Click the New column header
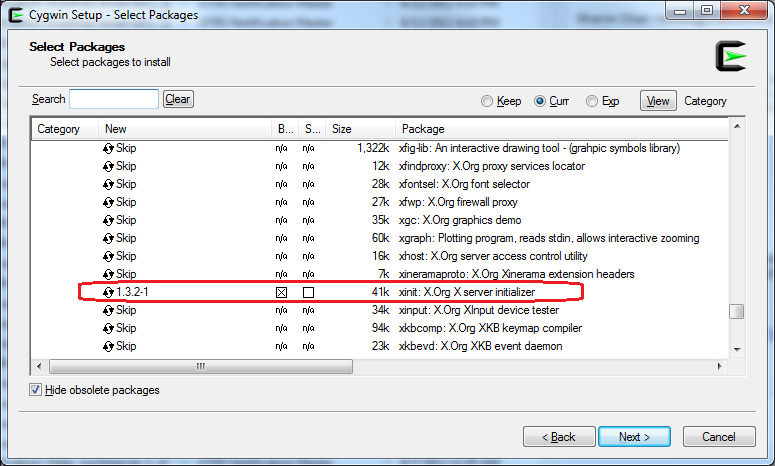The image size is (775, 466). pos(185,129)
